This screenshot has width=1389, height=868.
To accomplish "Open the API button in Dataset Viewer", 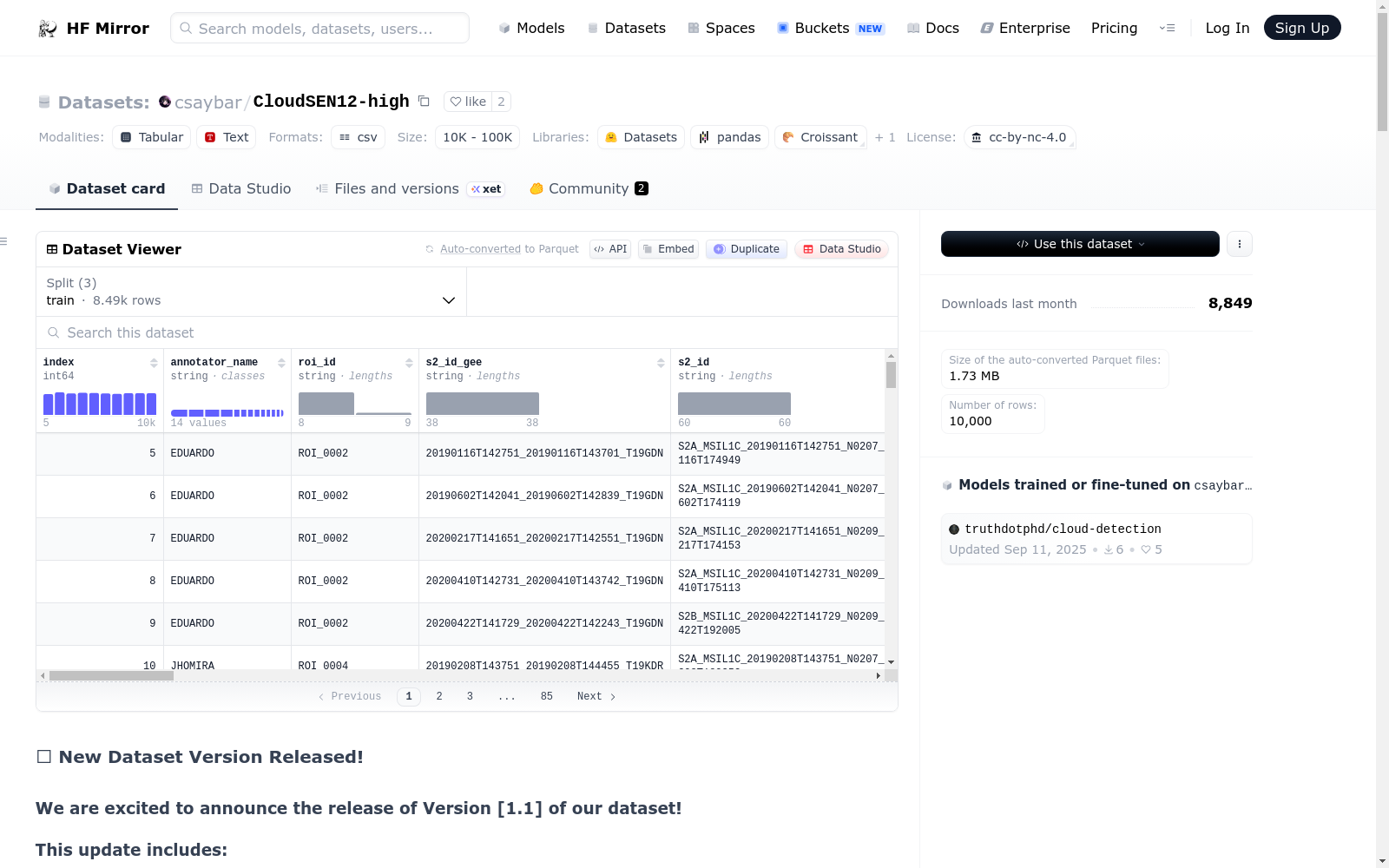I will [610, 249].
